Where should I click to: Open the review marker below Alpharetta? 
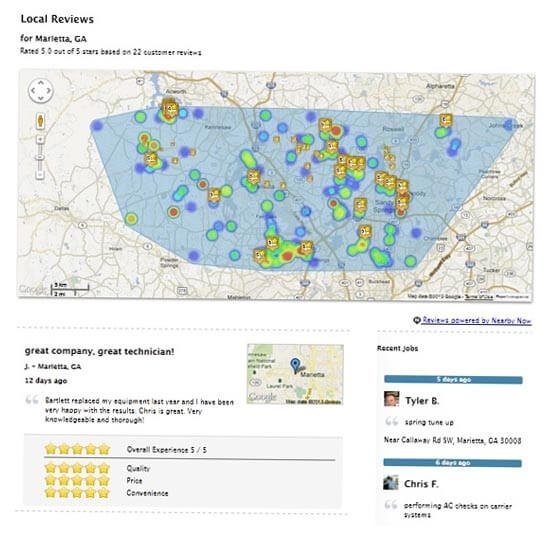(x=446, y=120)
